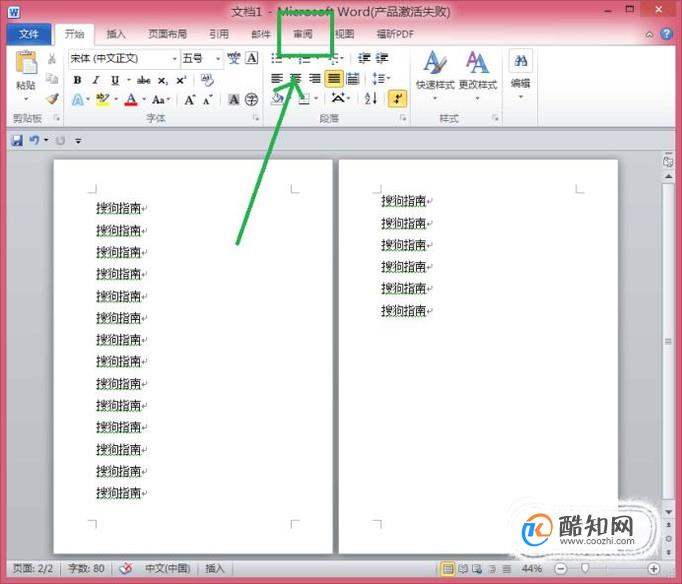Open Customize Quick Access Toolbar arrow
Screen dimensions: 682x584
coord(78,140)
